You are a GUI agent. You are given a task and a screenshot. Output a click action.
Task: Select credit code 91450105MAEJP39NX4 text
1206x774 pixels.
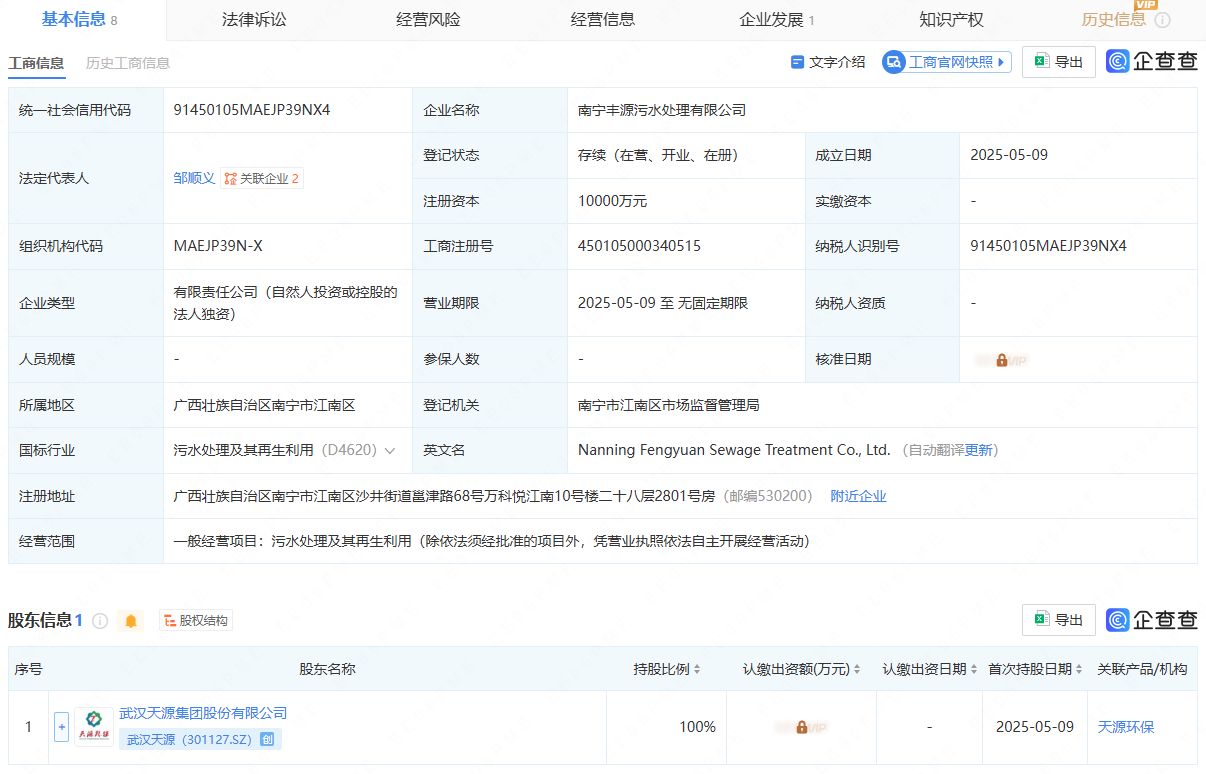[252, 110]
